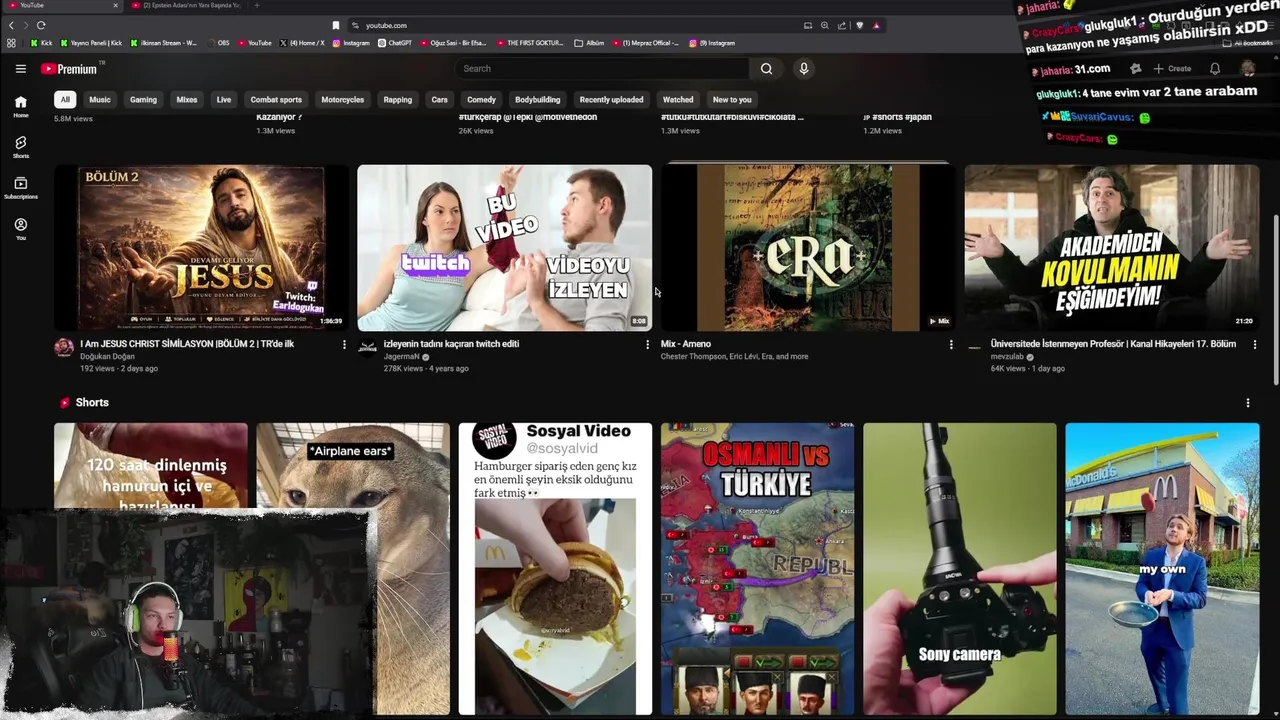Open Shorts in the left sidebar

20,148
